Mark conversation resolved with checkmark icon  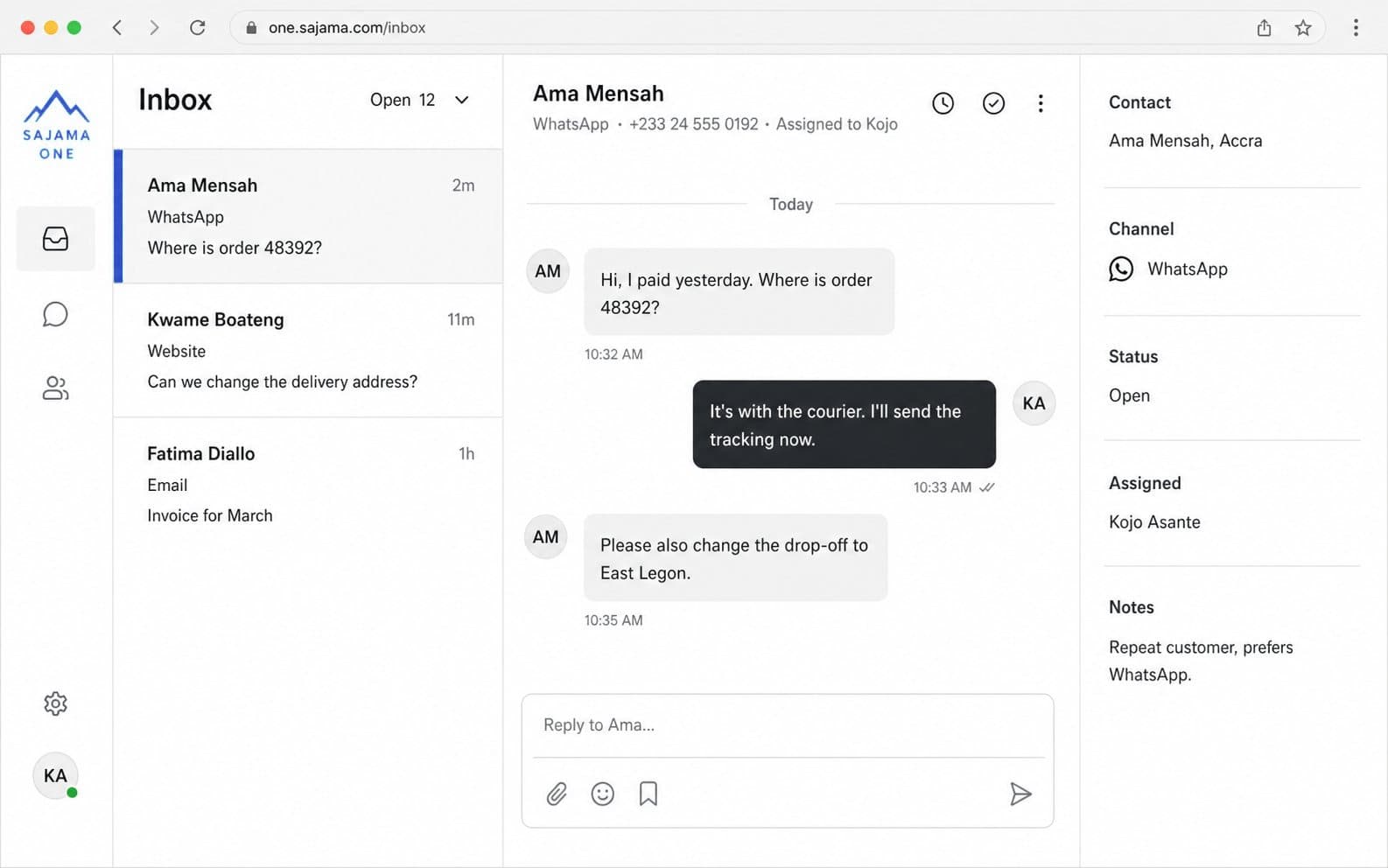993,103
